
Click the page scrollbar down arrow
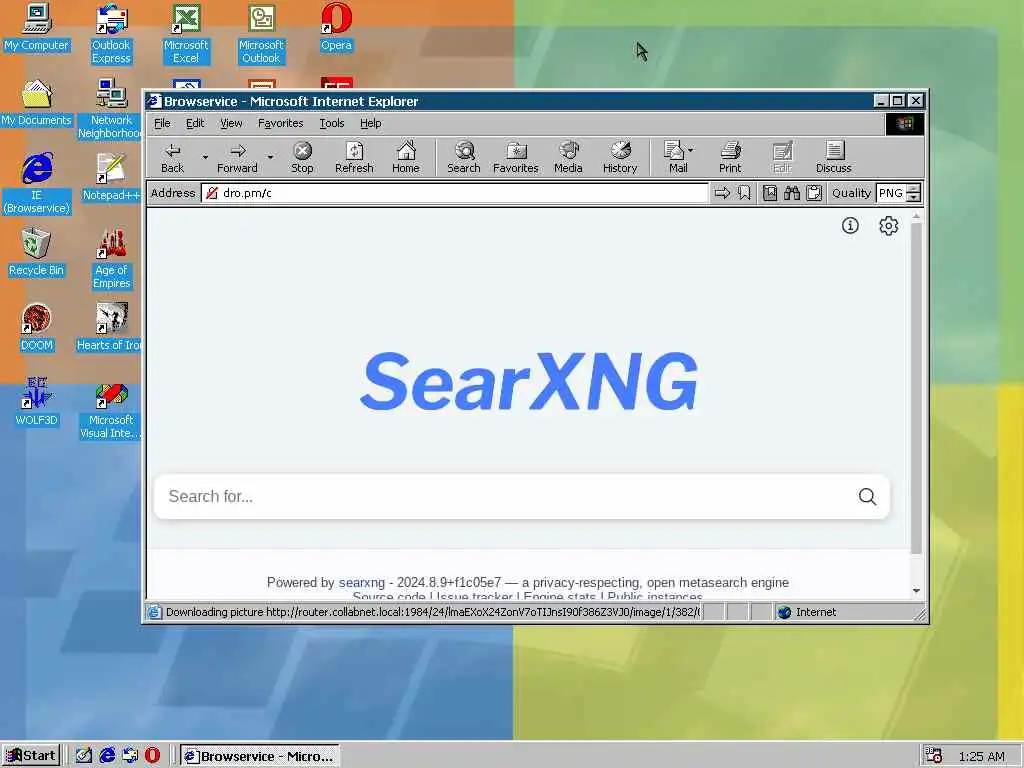(916, 590)
